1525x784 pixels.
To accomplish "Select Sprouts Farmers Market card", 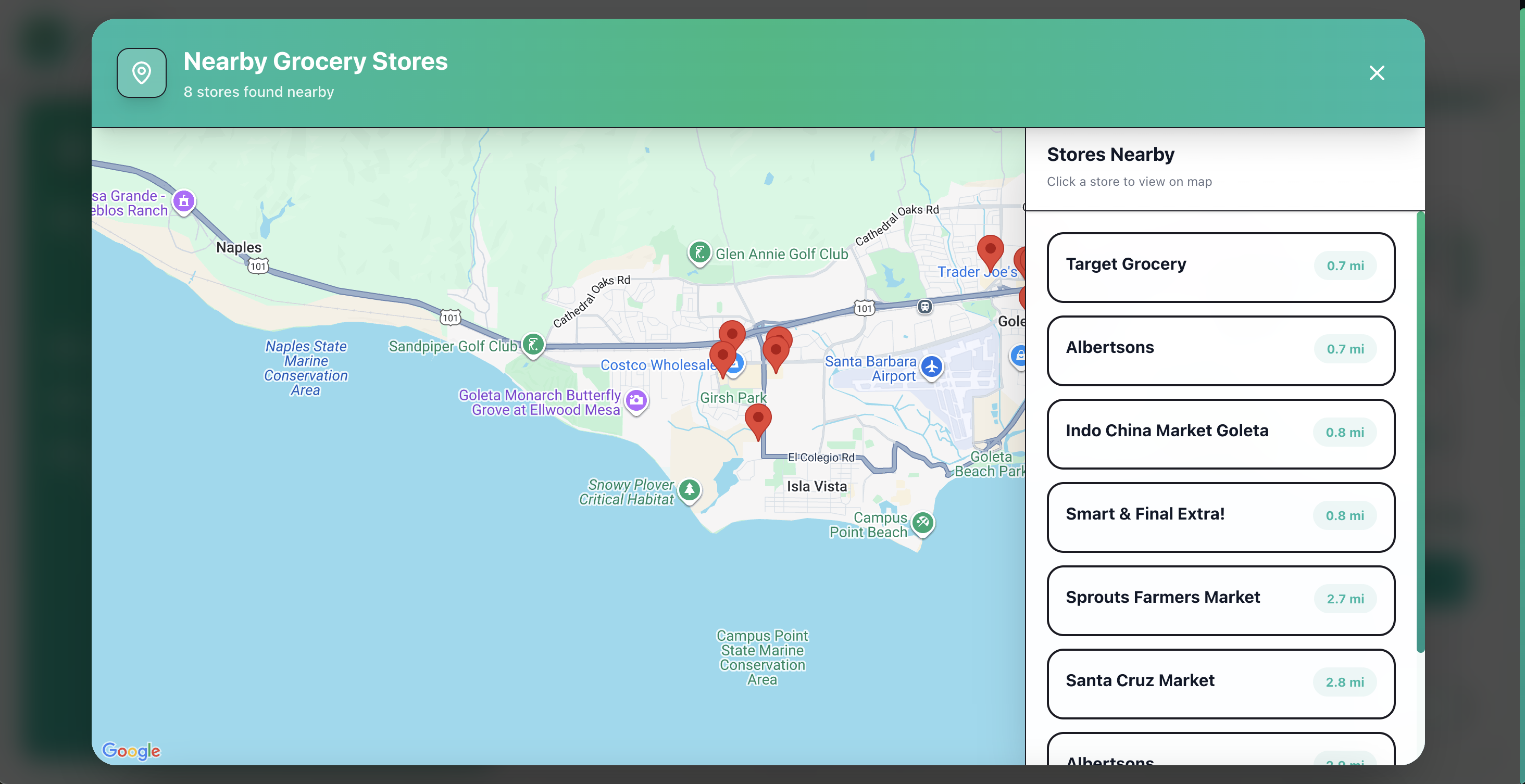I will (1220, 600).
